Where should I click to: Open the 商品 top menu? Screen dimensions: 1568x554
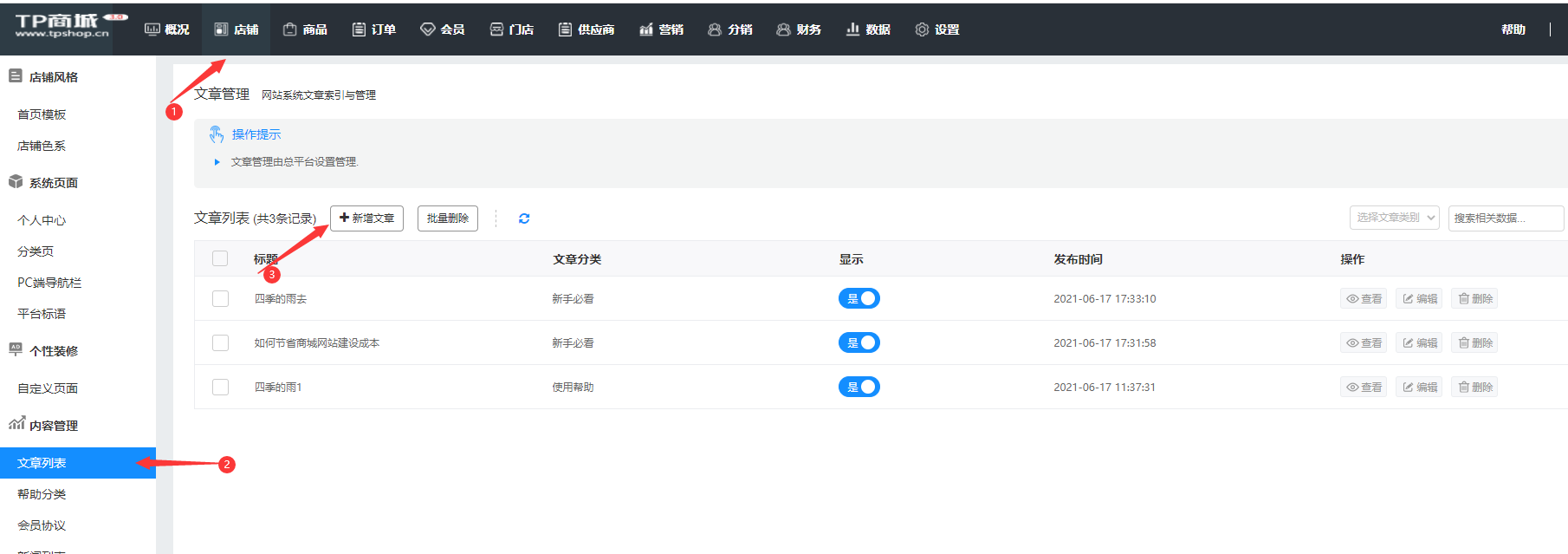[305, 29]
